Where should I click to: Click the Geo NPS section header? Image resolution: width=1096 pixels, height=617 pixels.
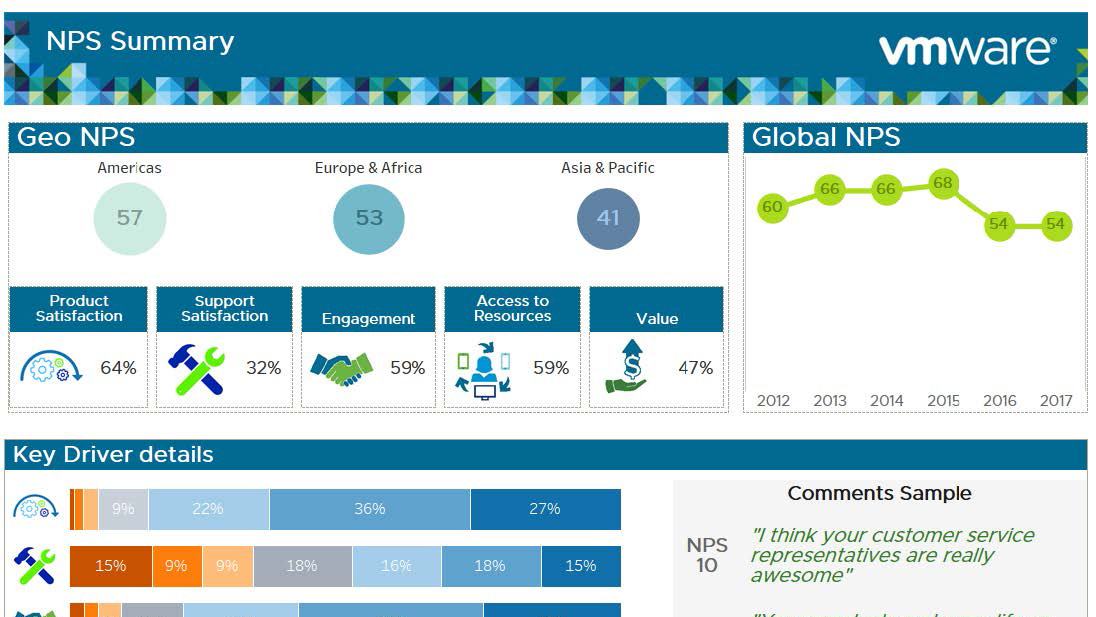(x=76, y=138)
